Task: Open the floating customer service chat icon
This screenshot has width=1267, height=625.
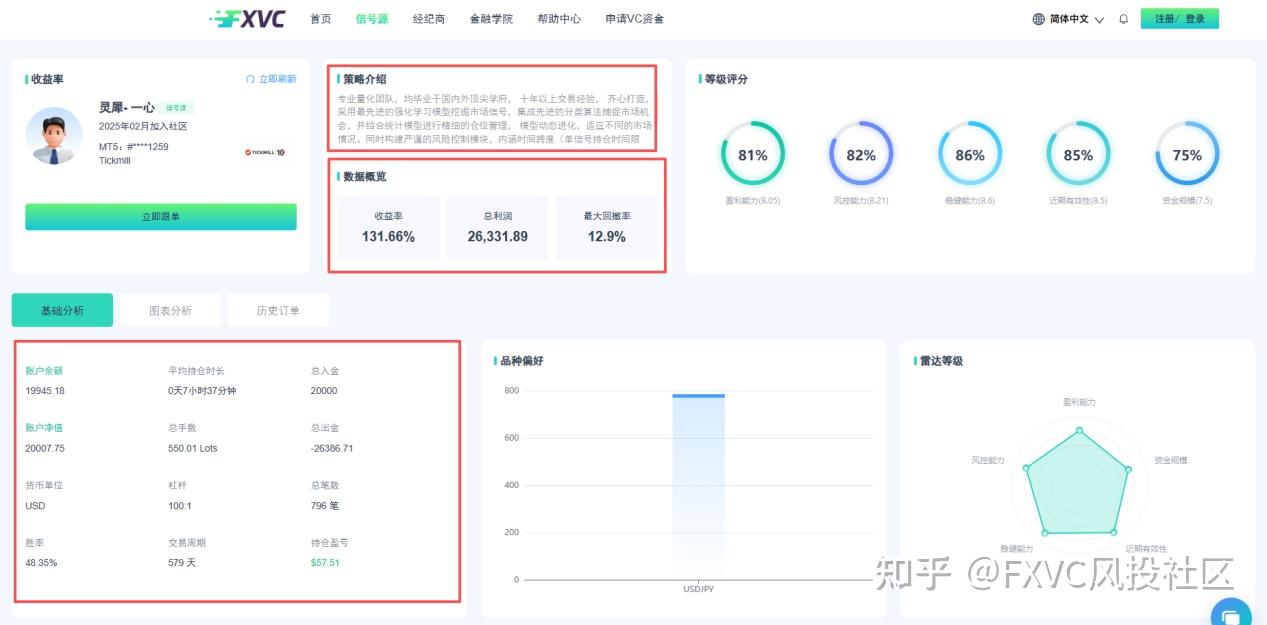Action: tap(1231, 611)
